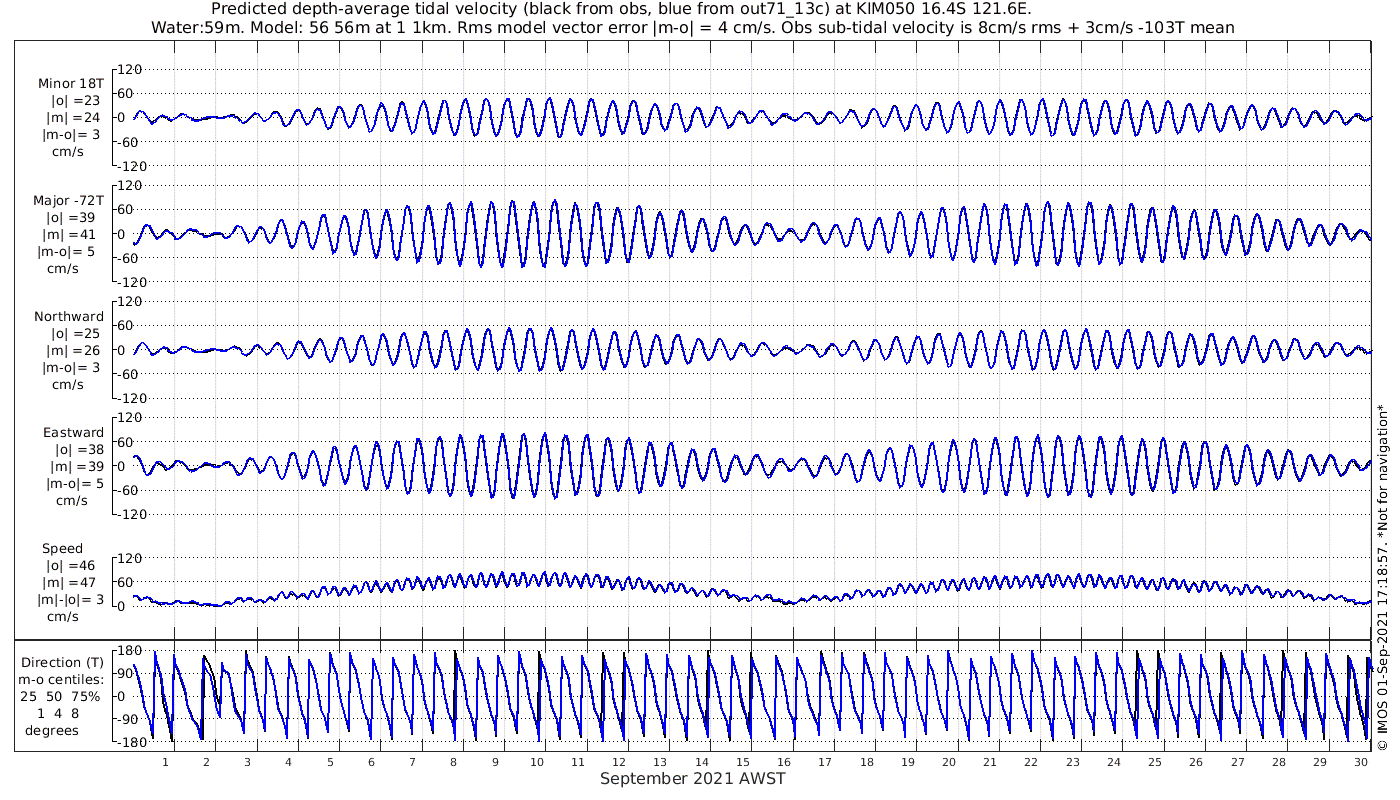Click the day "20" label on the date axis
This screenshot has width=1400, height=800.
click(948, 762)
